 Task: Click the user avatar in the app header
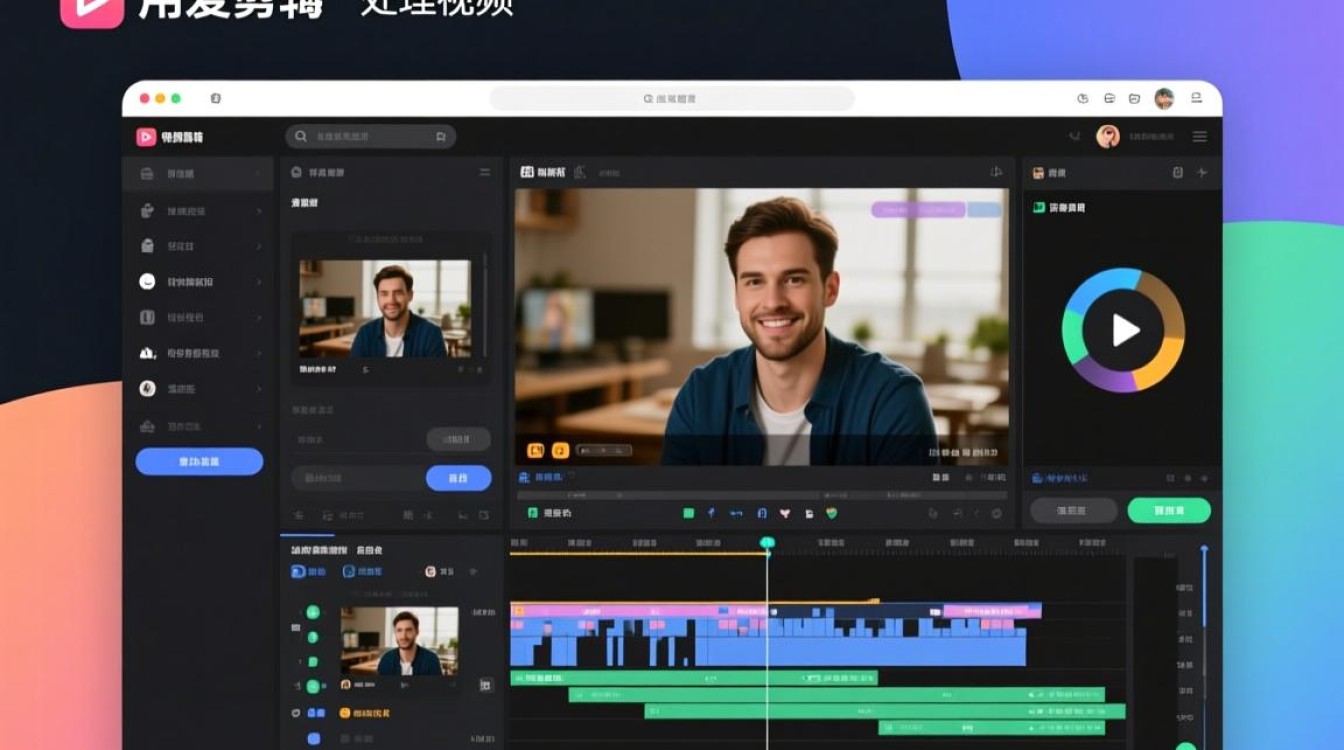point(1108,137)
